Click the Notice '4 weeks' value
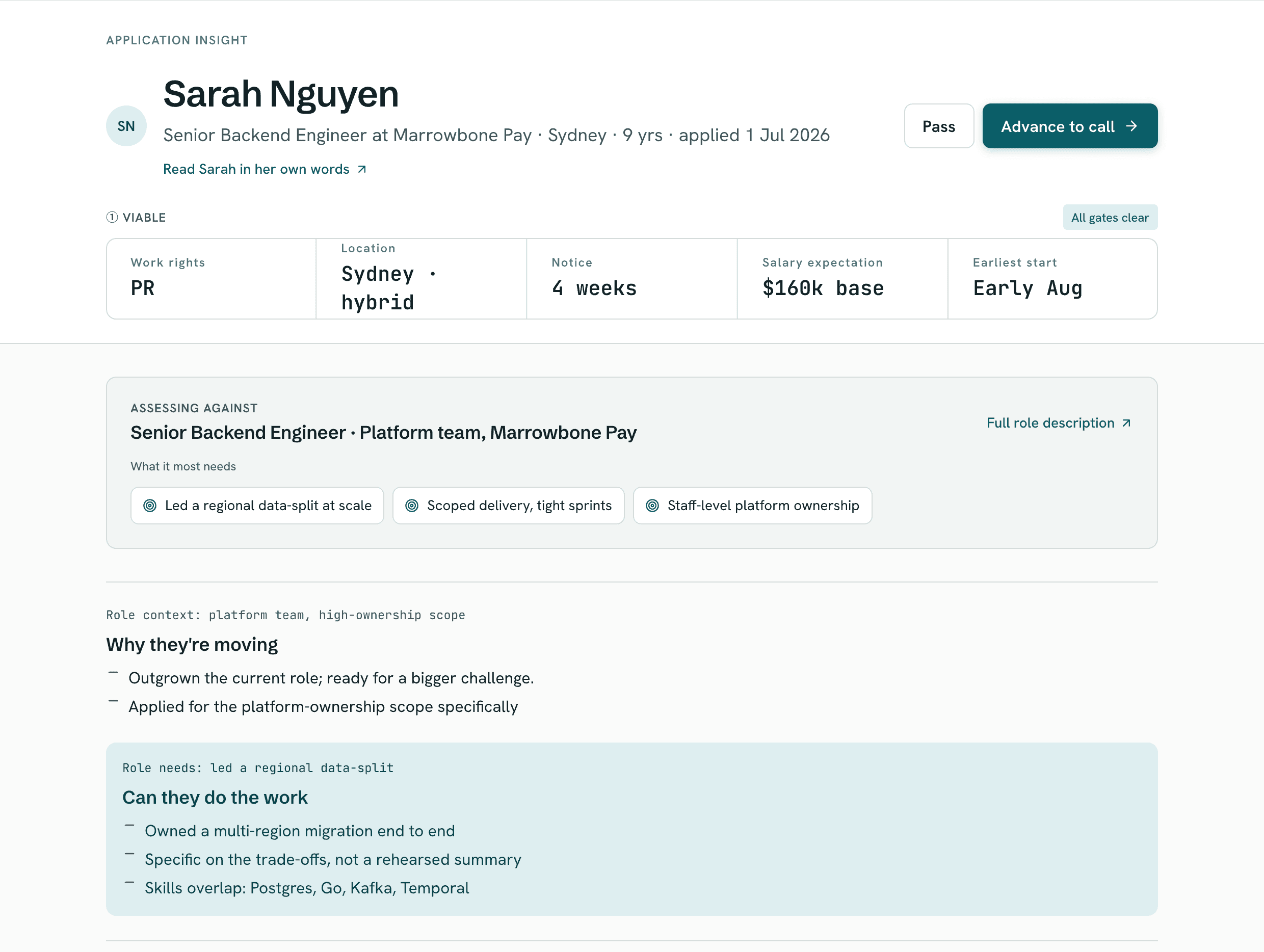1264x952 pixels. [x=594, y=288]
